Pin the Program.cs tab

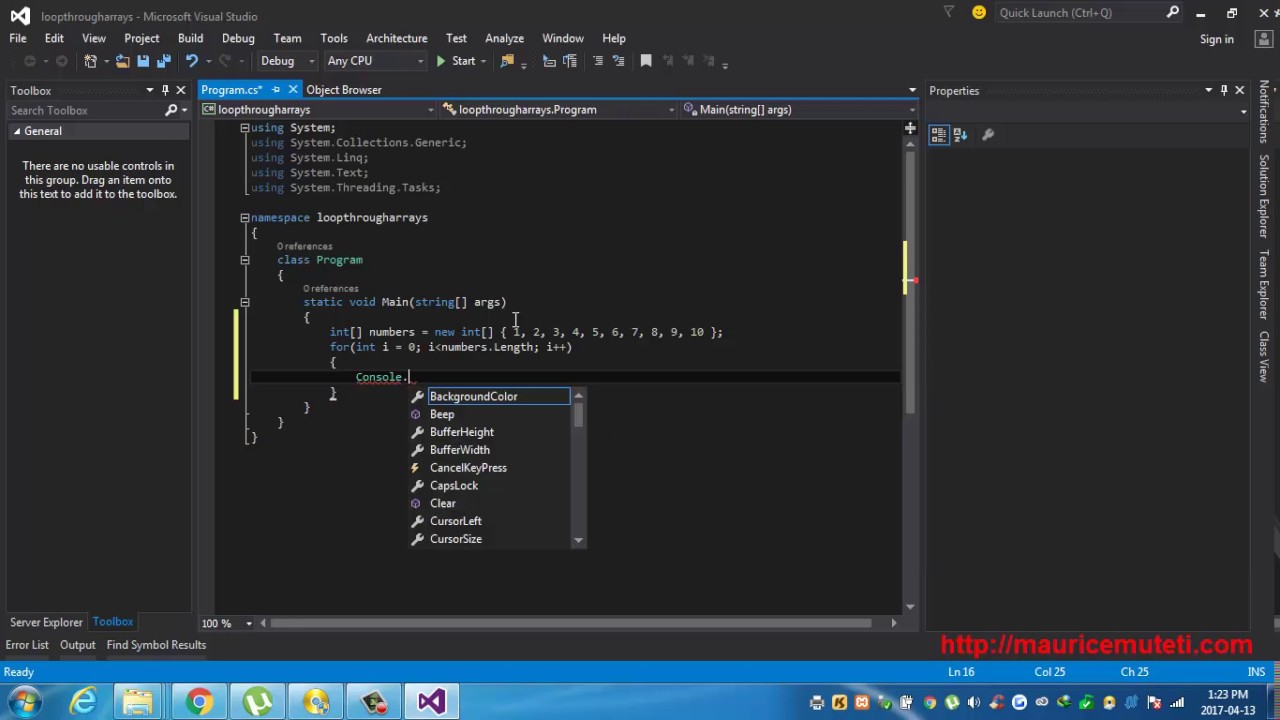click(276, 90)
